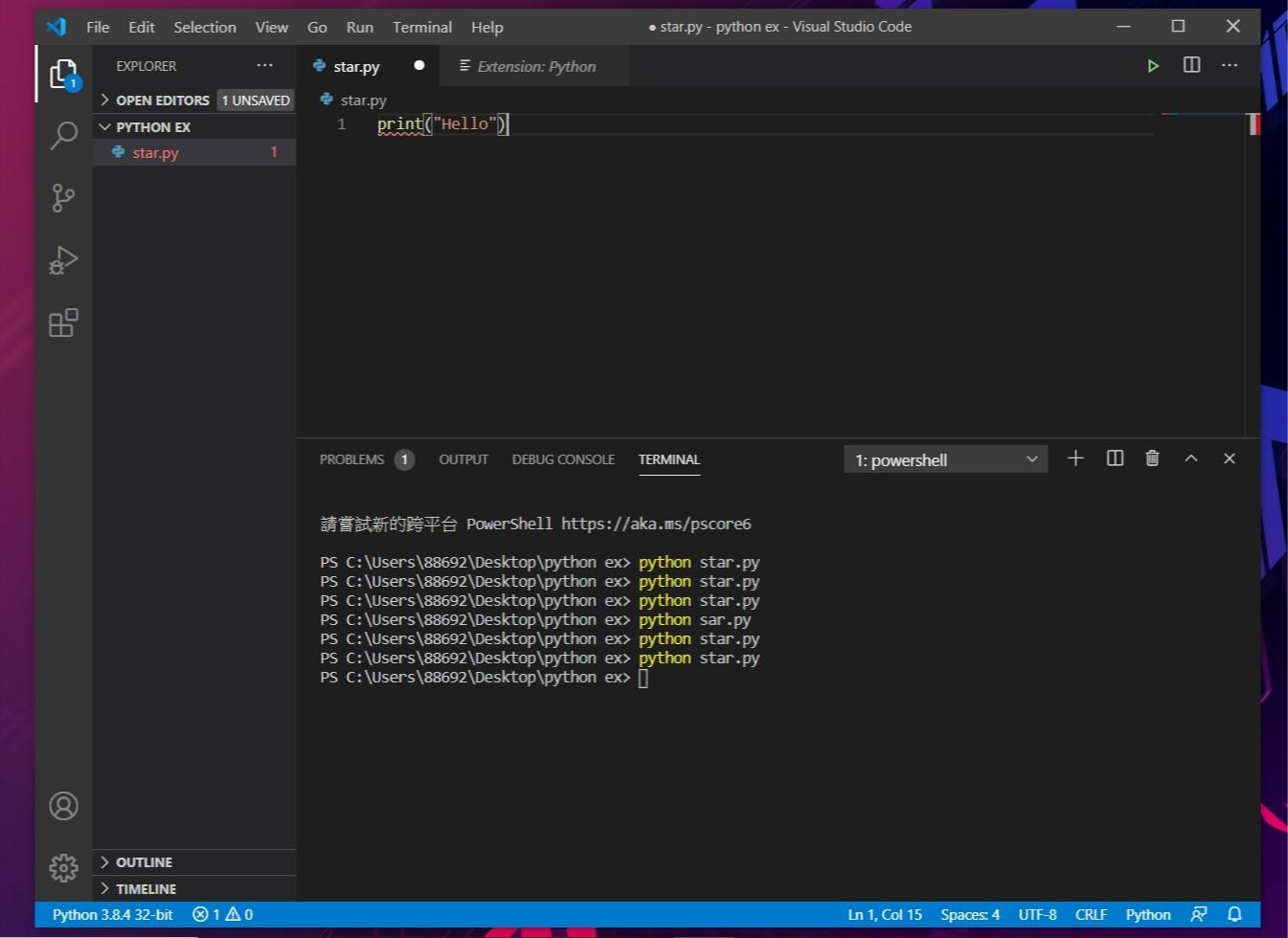Open the powershell terminal selector dropdown
This screenshot has width=1288, height=938.
point(945,459)
